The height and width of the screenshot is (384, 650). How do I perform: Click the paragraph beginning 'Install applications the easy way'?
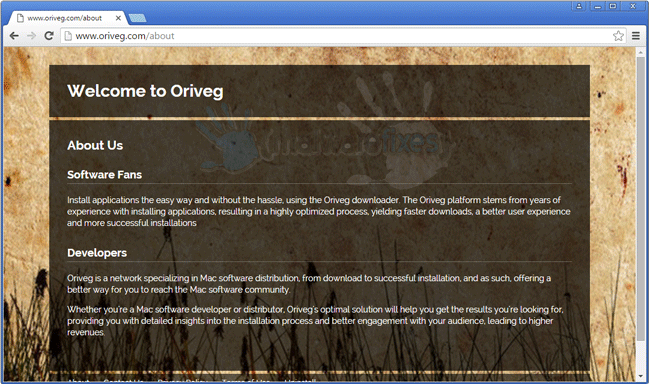tap(319, 211)
